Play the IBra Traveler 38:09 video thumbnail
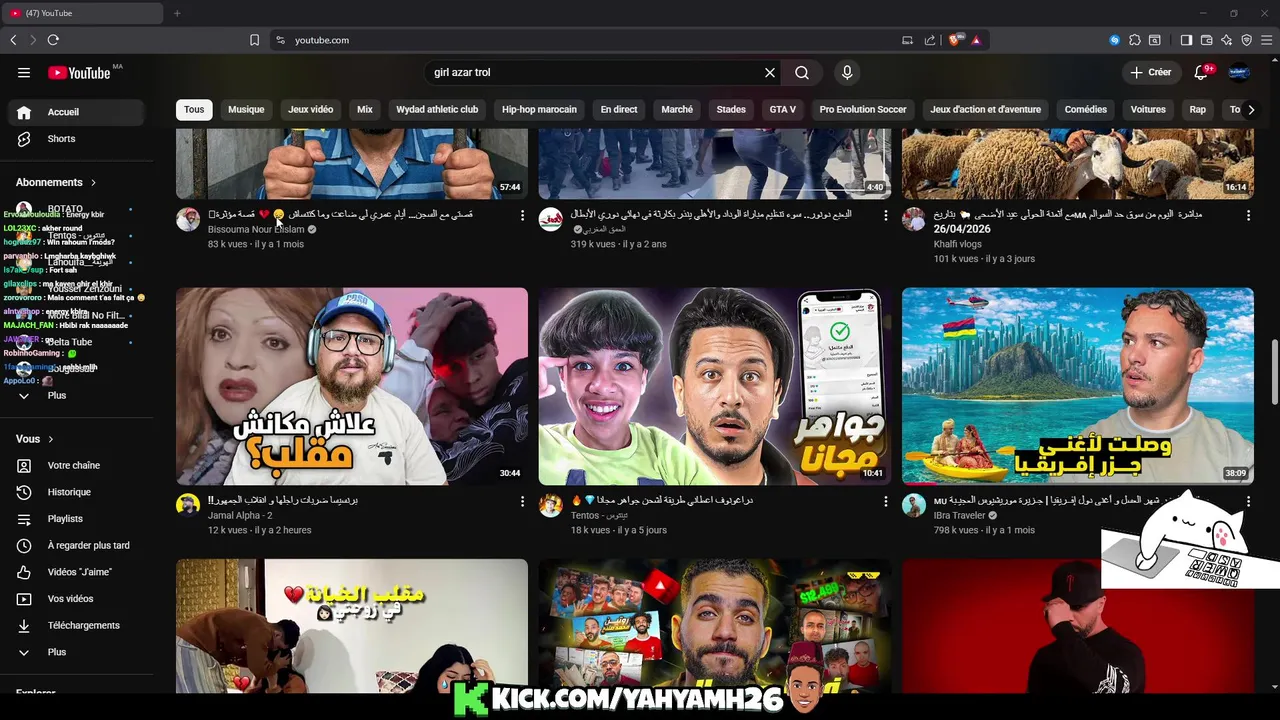Viewport: 1280px width, 720px height. [1078, 387]
